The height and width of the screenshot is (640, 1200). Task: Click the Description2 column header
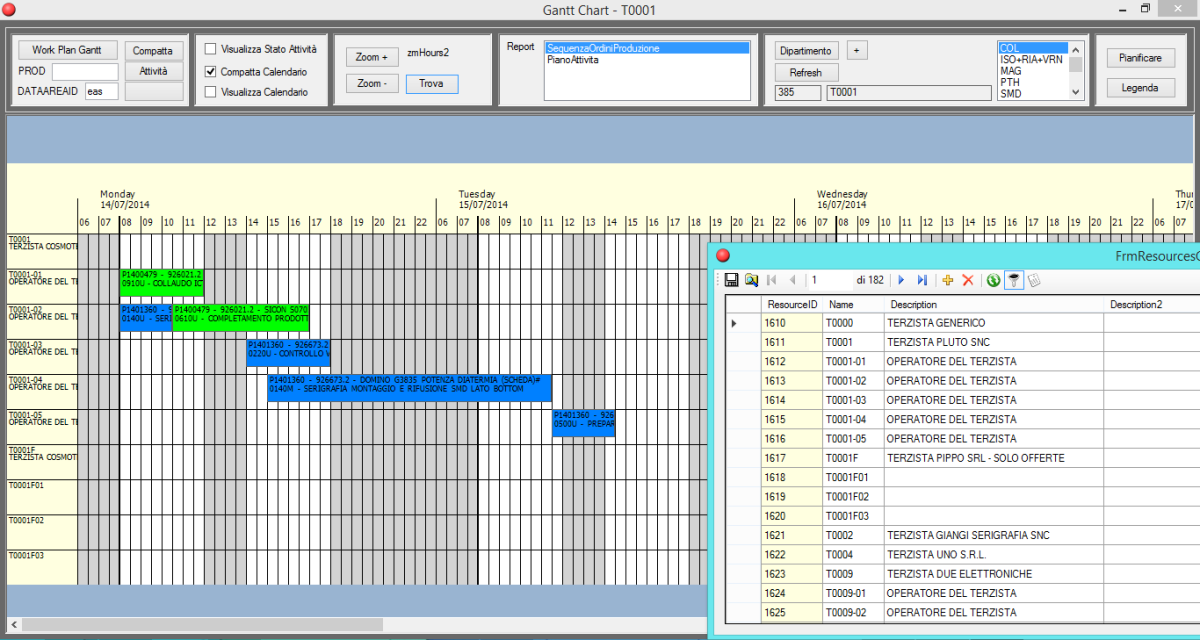[x=1152, y=304]
